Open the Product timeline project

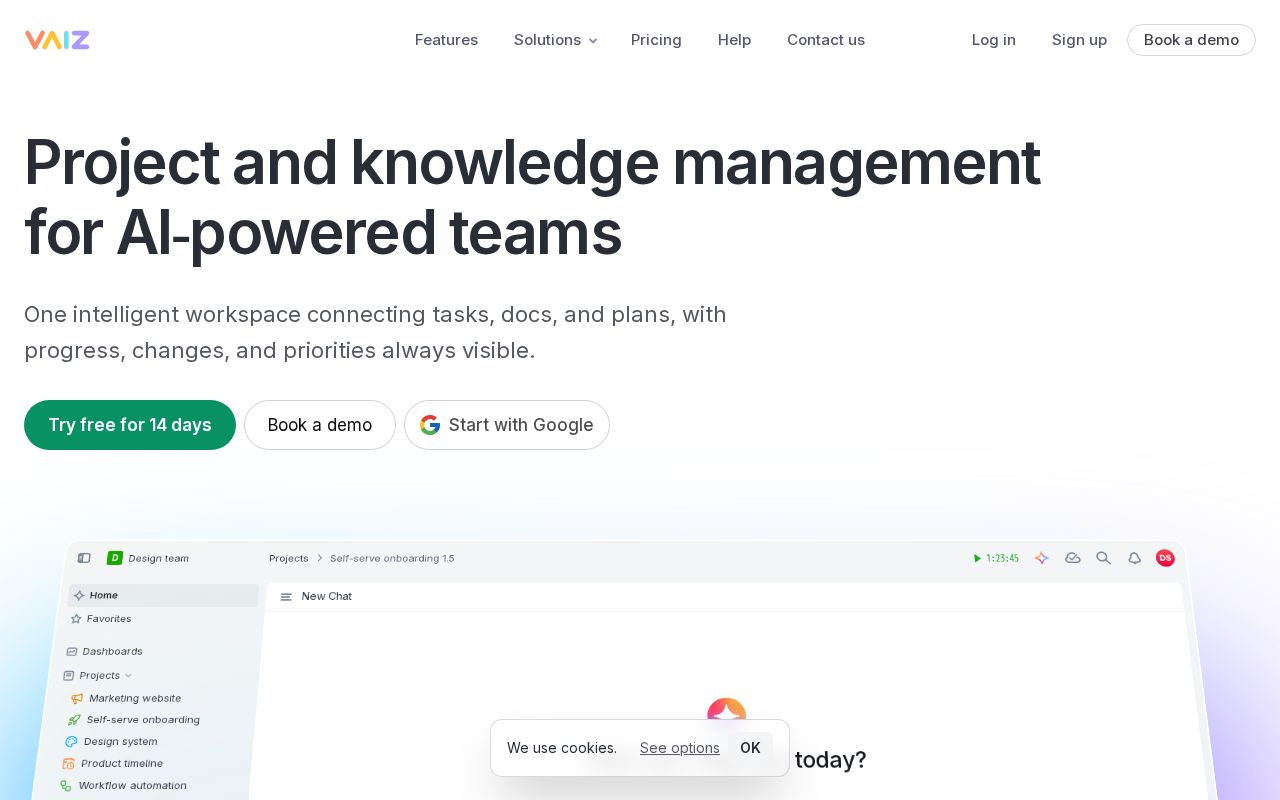(x=112, y=764)
